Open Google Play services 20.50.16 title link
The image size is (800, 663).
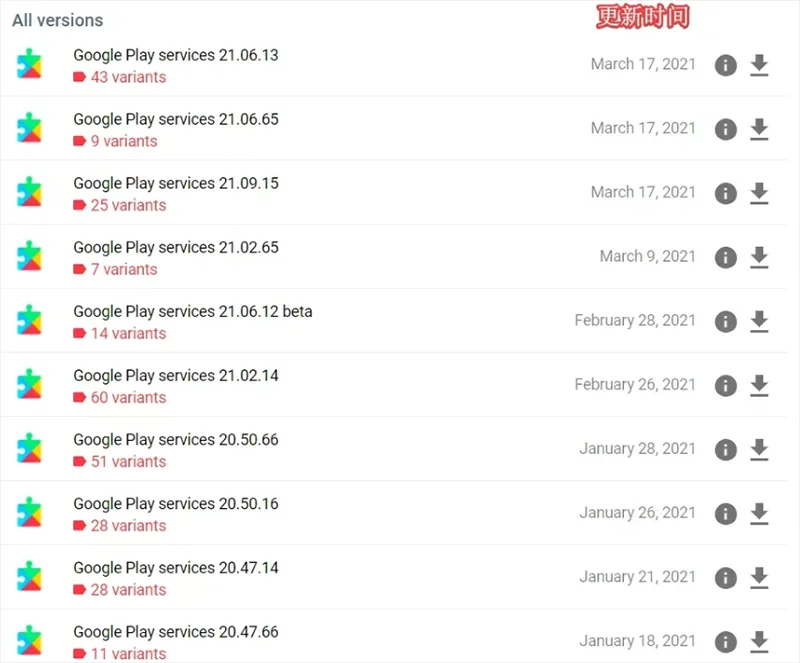coord(176,504)
